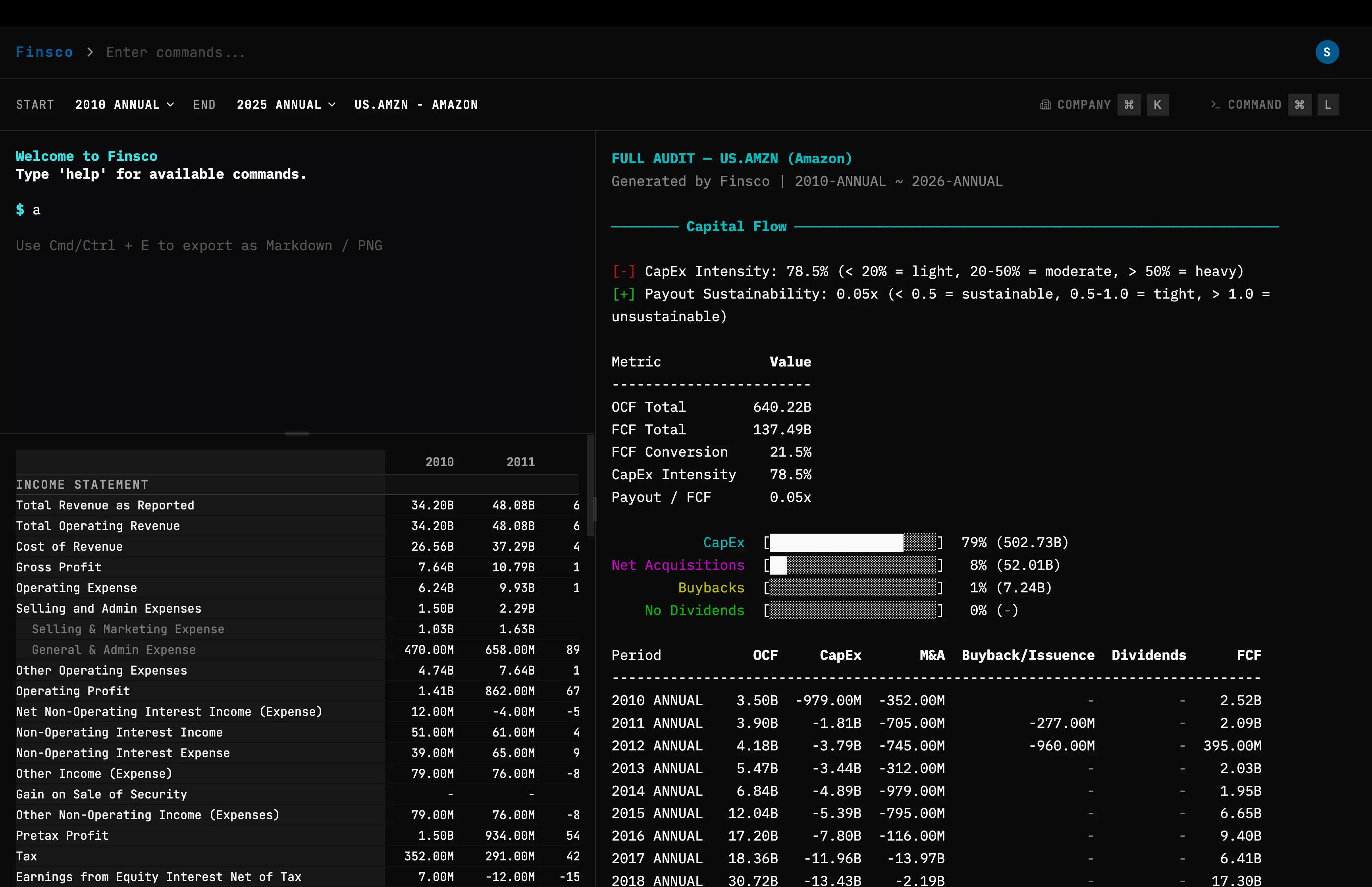Click the Finsco logo link
The width and height of the screenshot is (1372, 887).
coord(44,52)
